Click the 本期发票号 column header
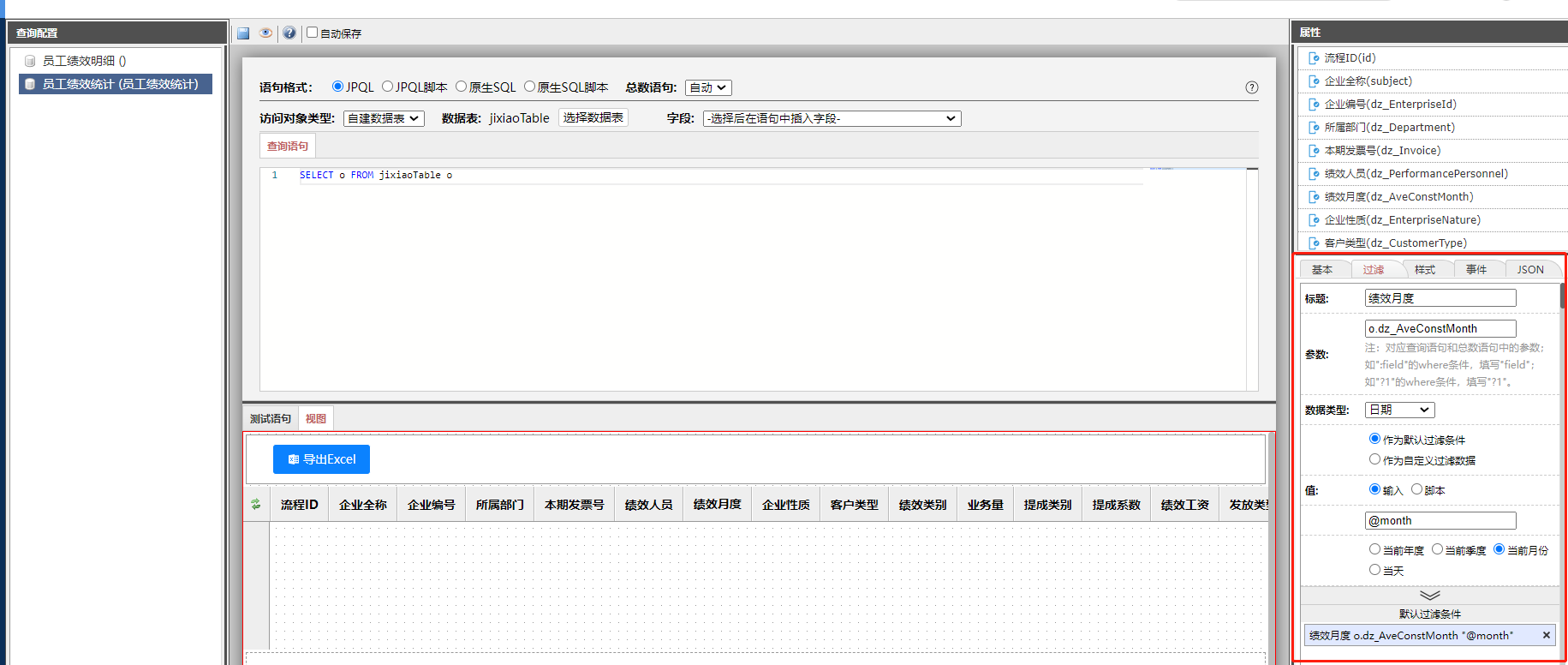This screenshot has width=1568, height=665. 575,505
